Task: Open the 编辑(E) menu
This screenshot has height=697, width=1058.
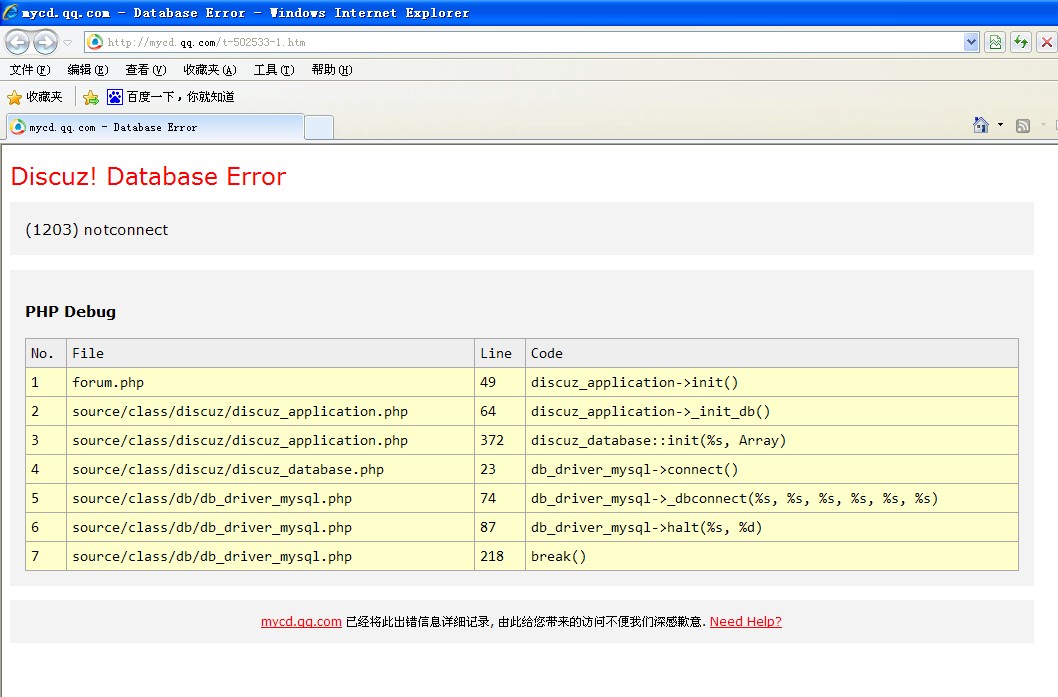Action: pyautogui.click(x=88, y=69)
